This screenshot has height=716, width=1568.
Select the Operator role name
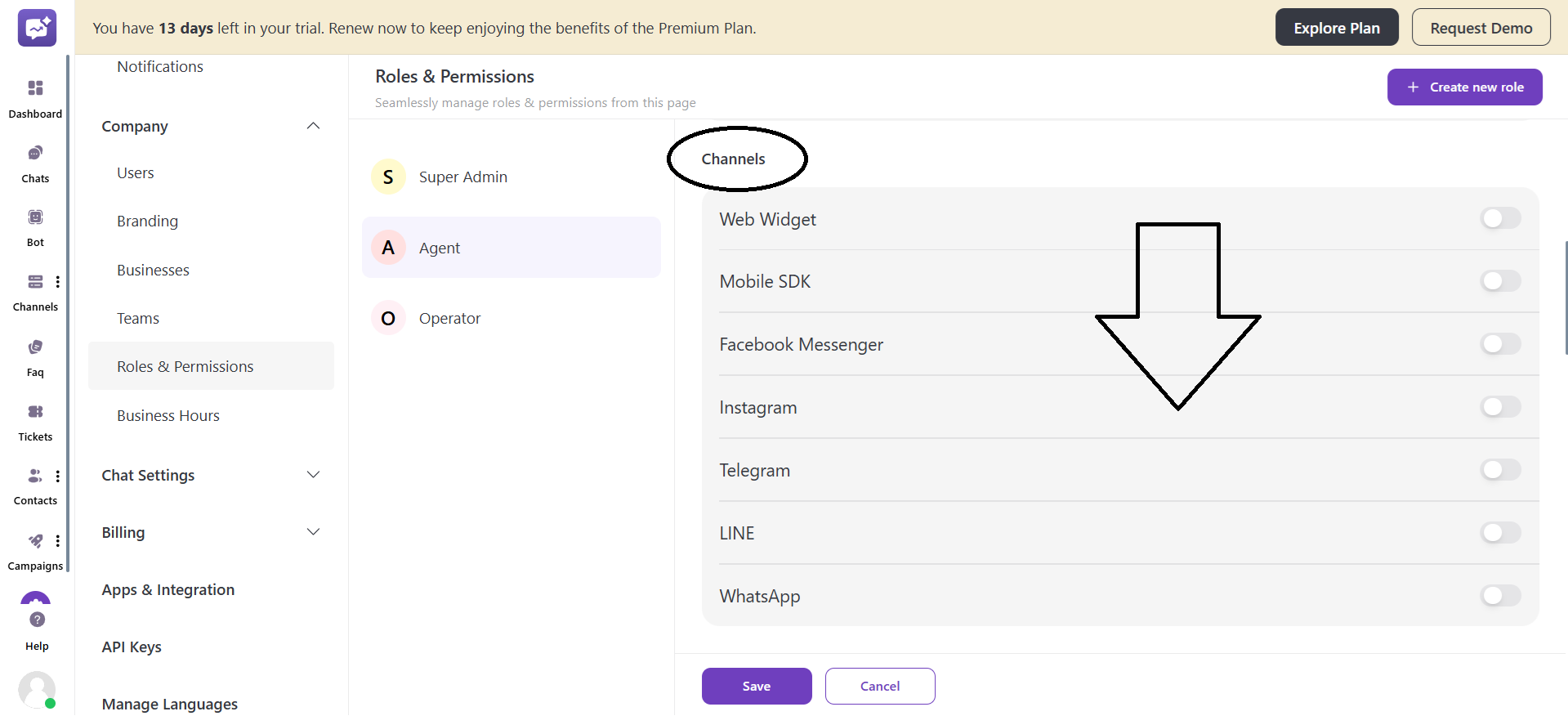coord(449,318)
